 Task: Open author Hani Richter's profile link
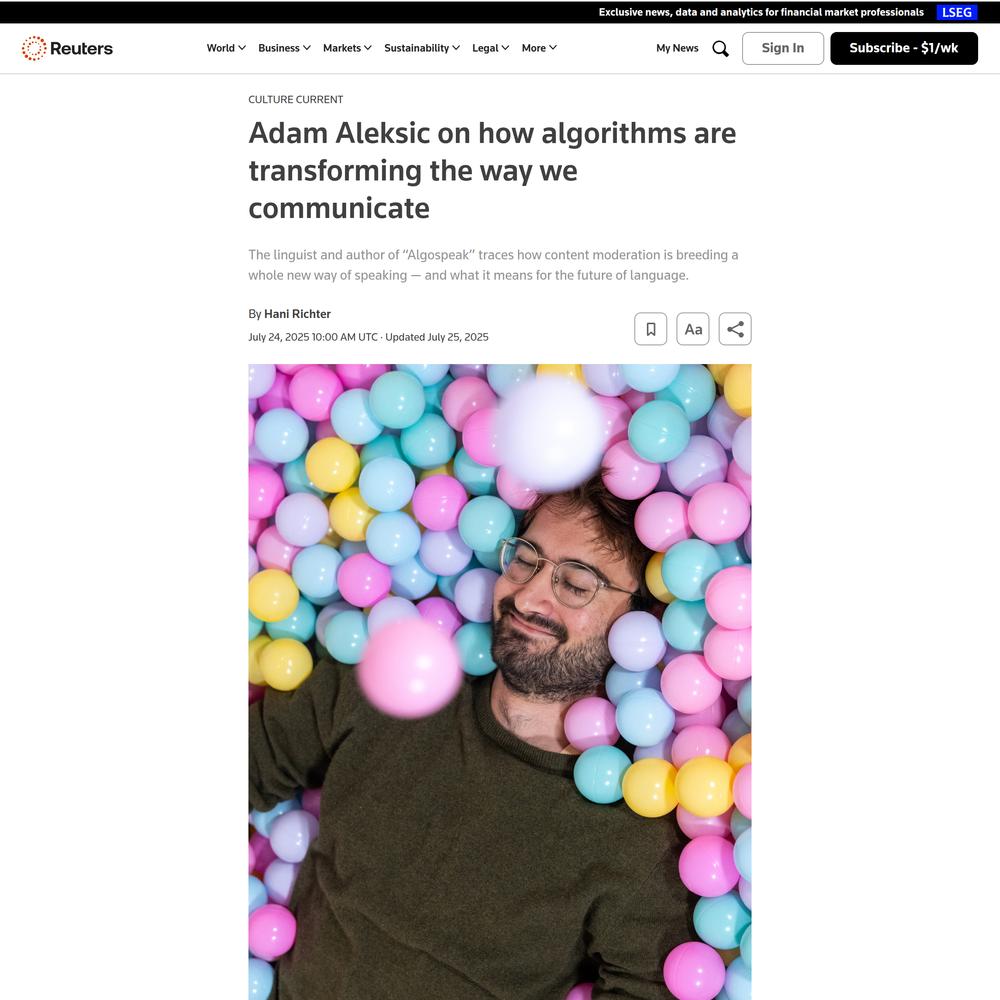click(297, 314)
